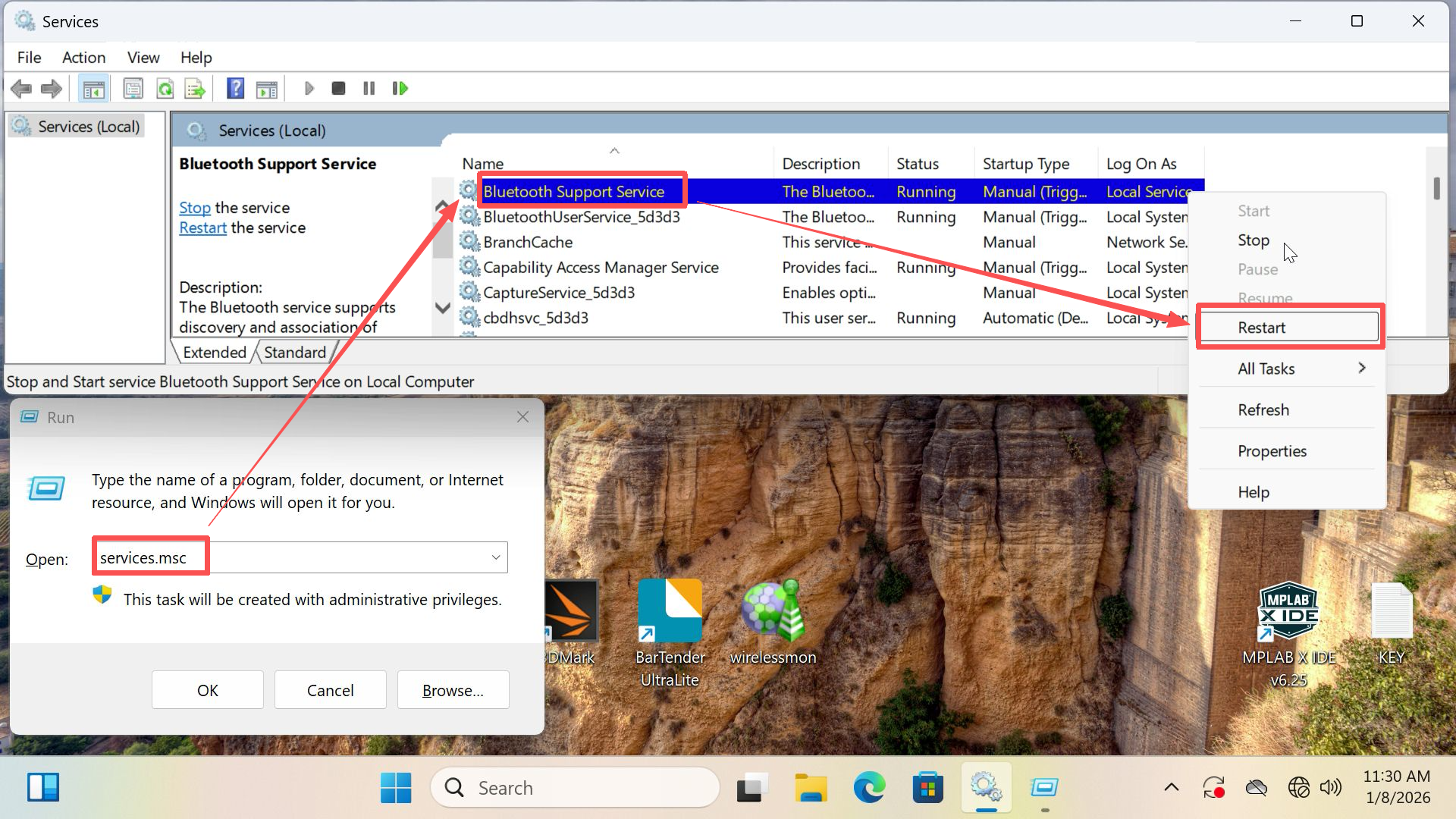1456x819 pixels.
Task: Toggle the Show/Hide Action Pane icon
Action: pyautogui.click(x=267, y=89)
